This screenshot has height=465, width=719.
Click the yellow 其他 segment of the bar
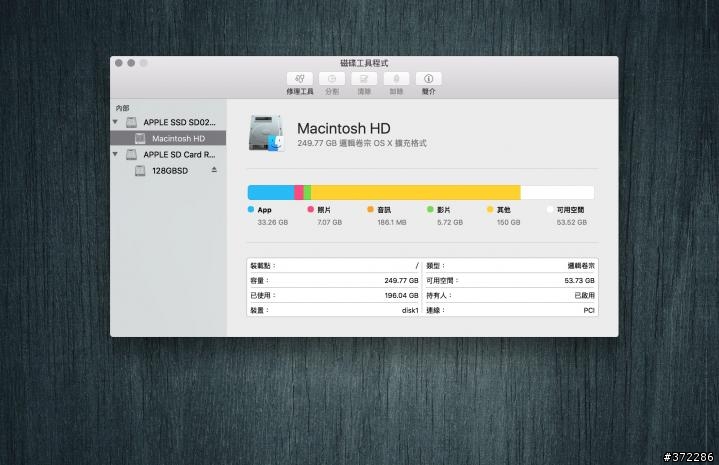coord(415,192)
